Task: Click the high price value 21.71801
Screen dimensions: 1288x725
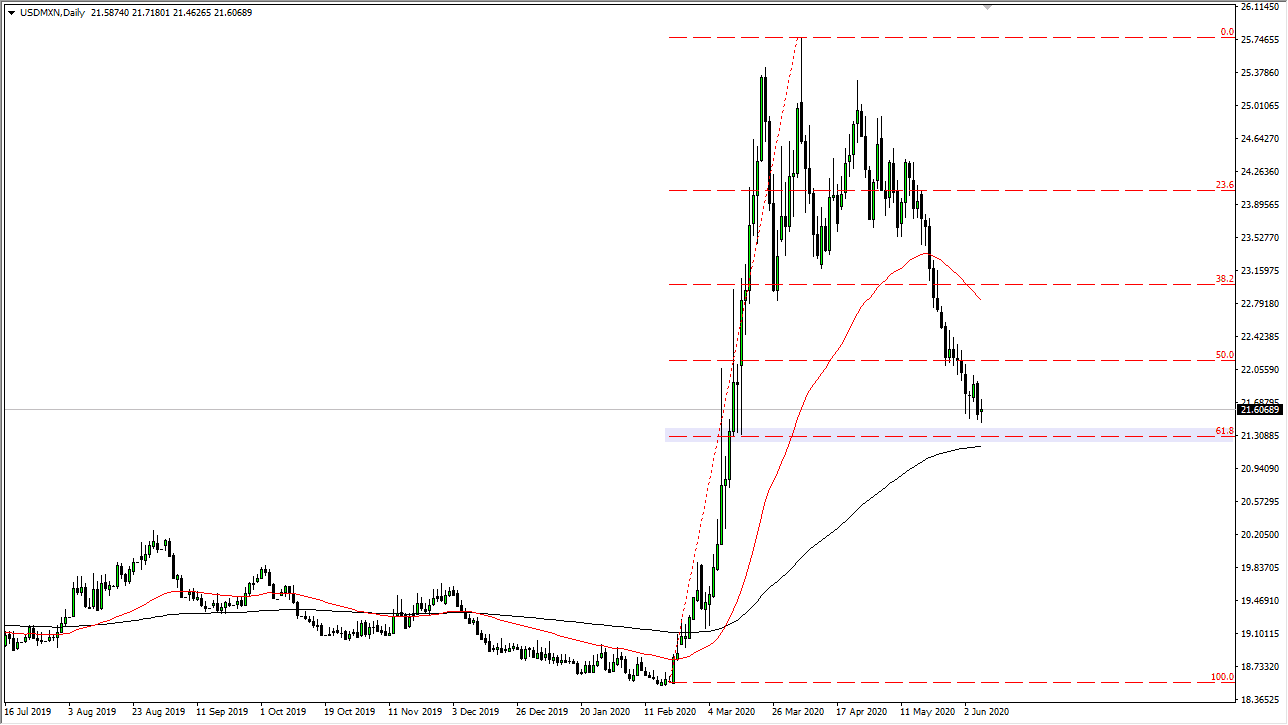Action: tap(151, 13)
